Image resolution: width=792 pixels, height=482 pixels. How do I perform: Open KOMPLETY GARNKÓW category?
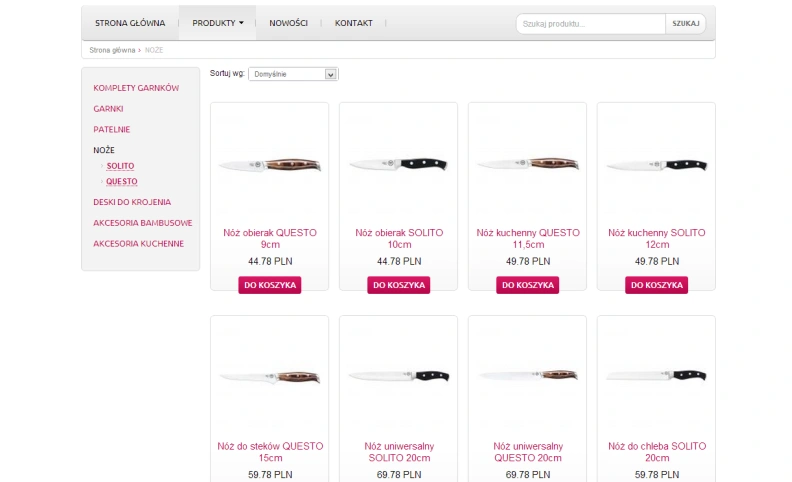click(136, 88)
